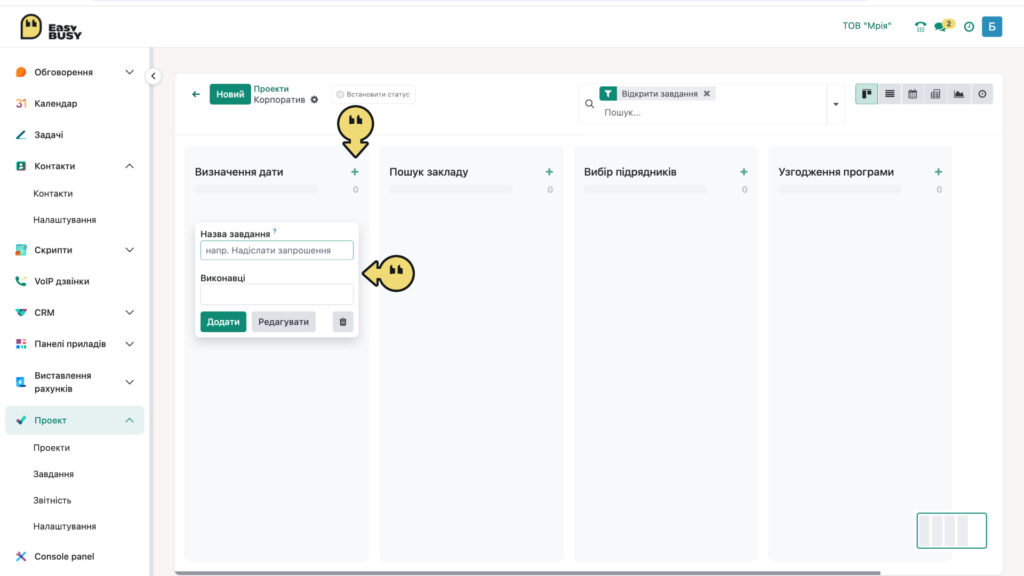Switch to graph chart view
Screen dimensions: 1024x576
tap(959, 94)
